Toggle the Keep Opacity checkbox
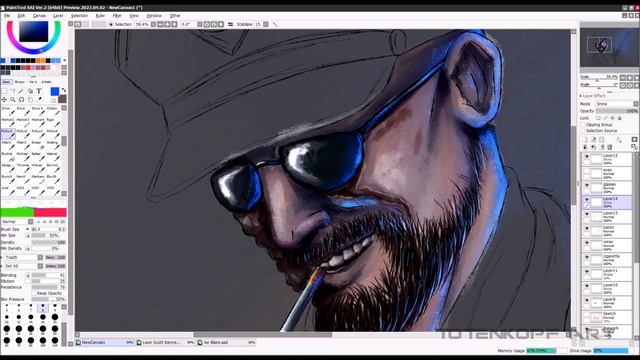This screenshot has height=360, width=640. click(34, 293)
